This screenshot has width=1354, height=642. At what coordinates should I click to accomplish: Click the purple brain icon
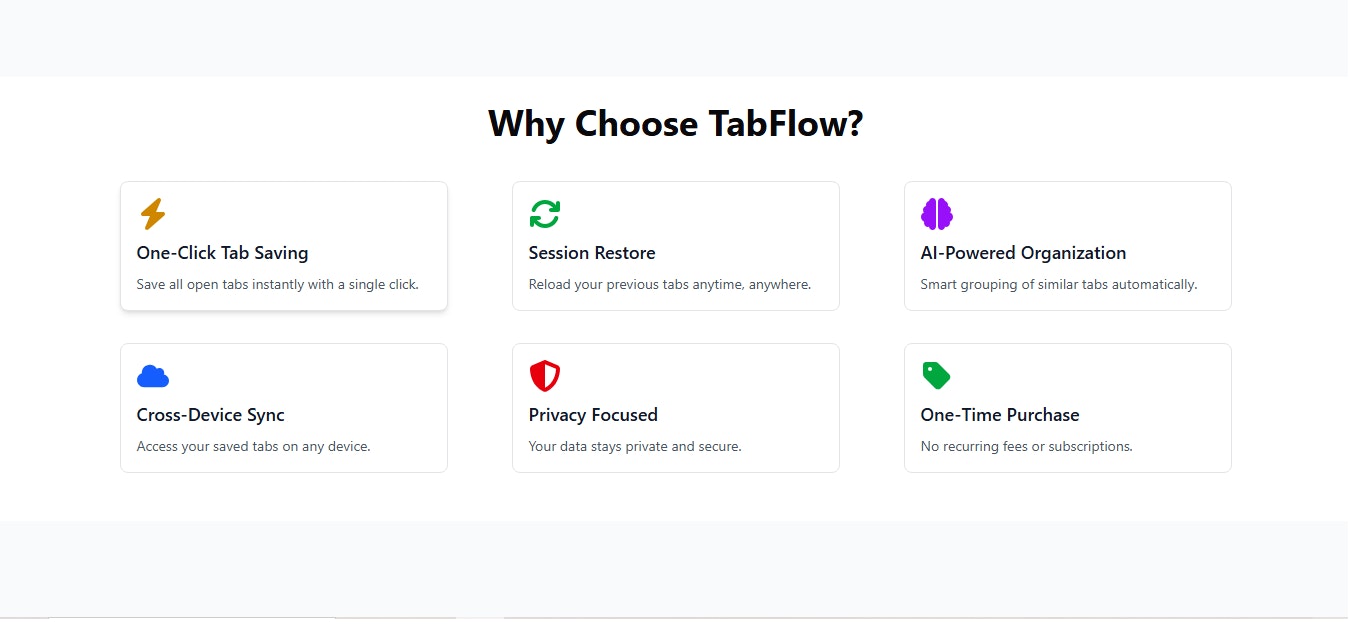pos(937,214)
